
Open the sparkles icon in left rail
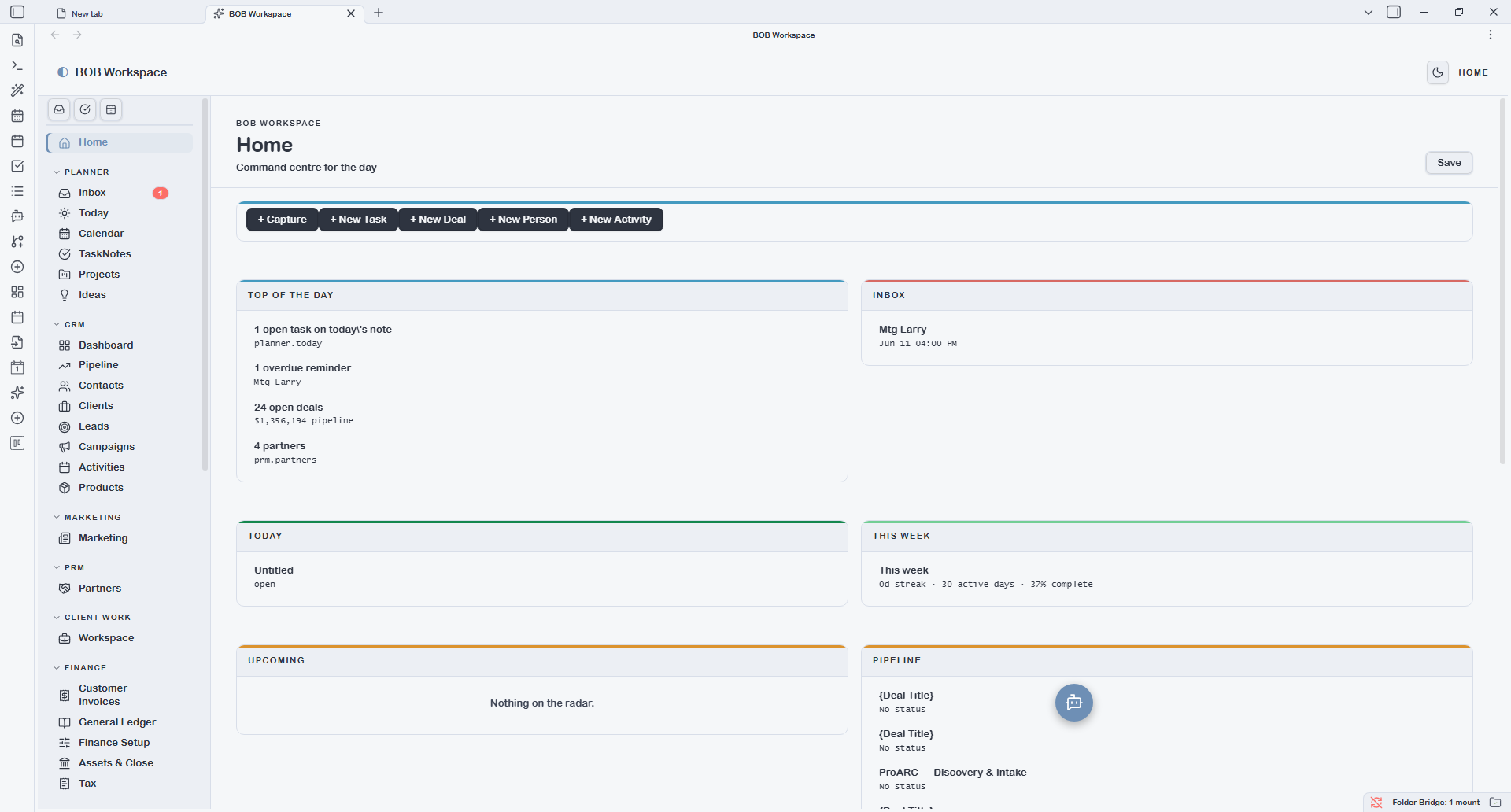tap(17, 393)
